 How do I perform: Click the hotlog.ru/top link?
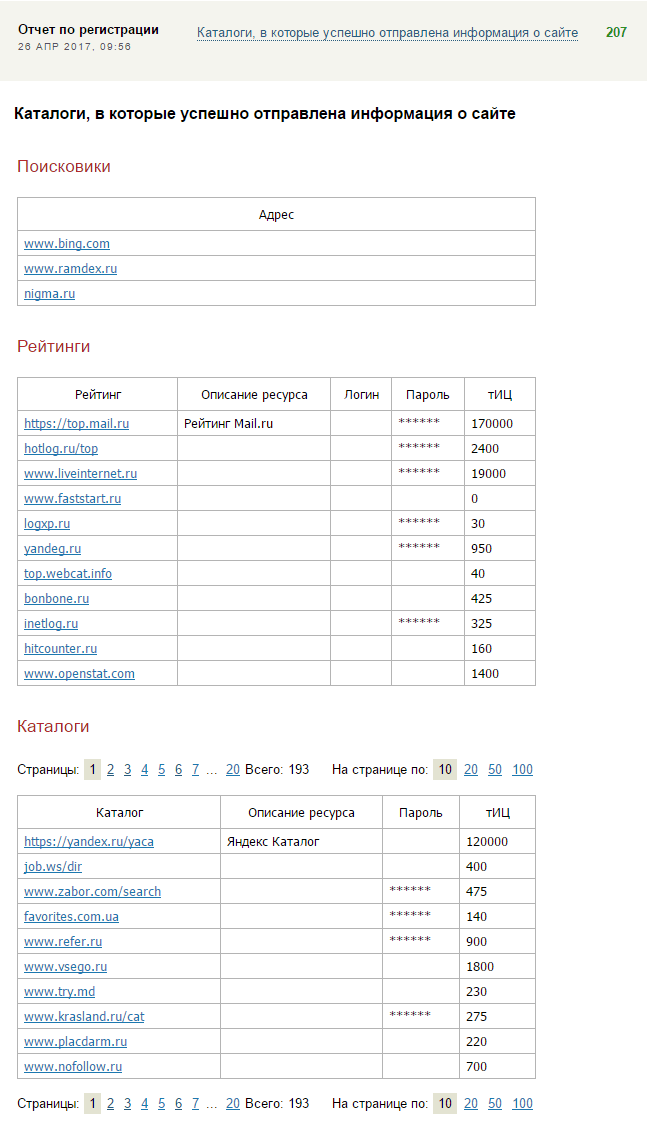(61, 449)
